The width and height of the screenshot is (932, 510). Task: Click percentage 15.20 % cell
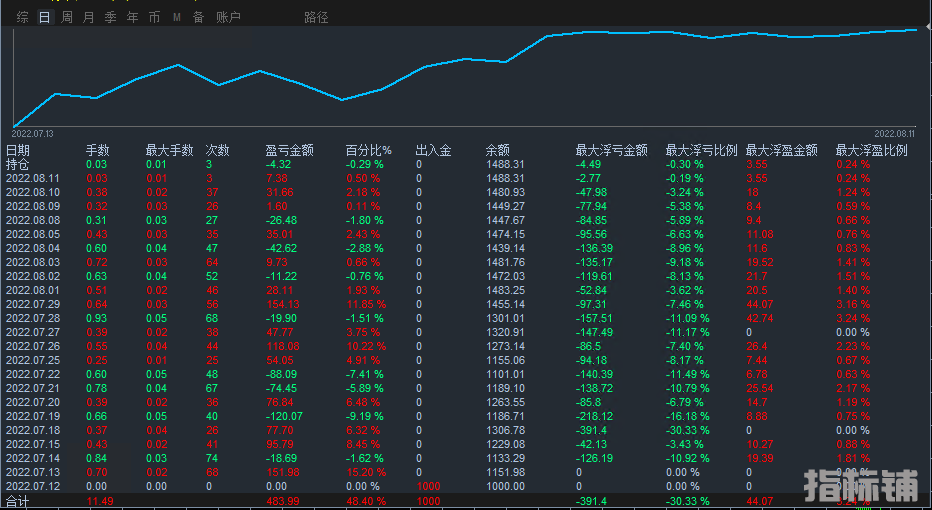click(367, 472)
